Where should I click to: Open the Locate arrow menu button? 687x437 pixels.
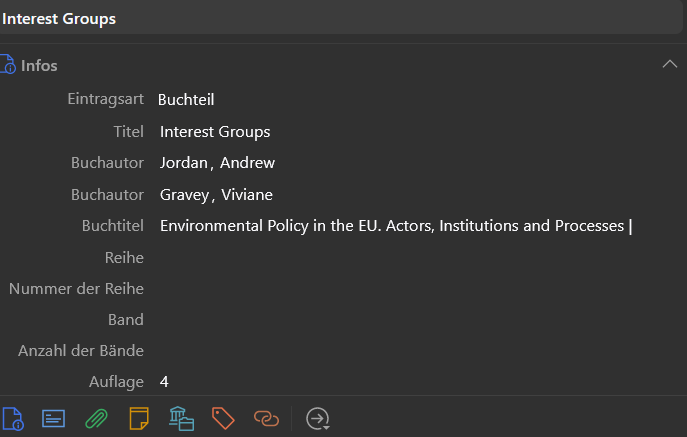[x=318, y=418]
